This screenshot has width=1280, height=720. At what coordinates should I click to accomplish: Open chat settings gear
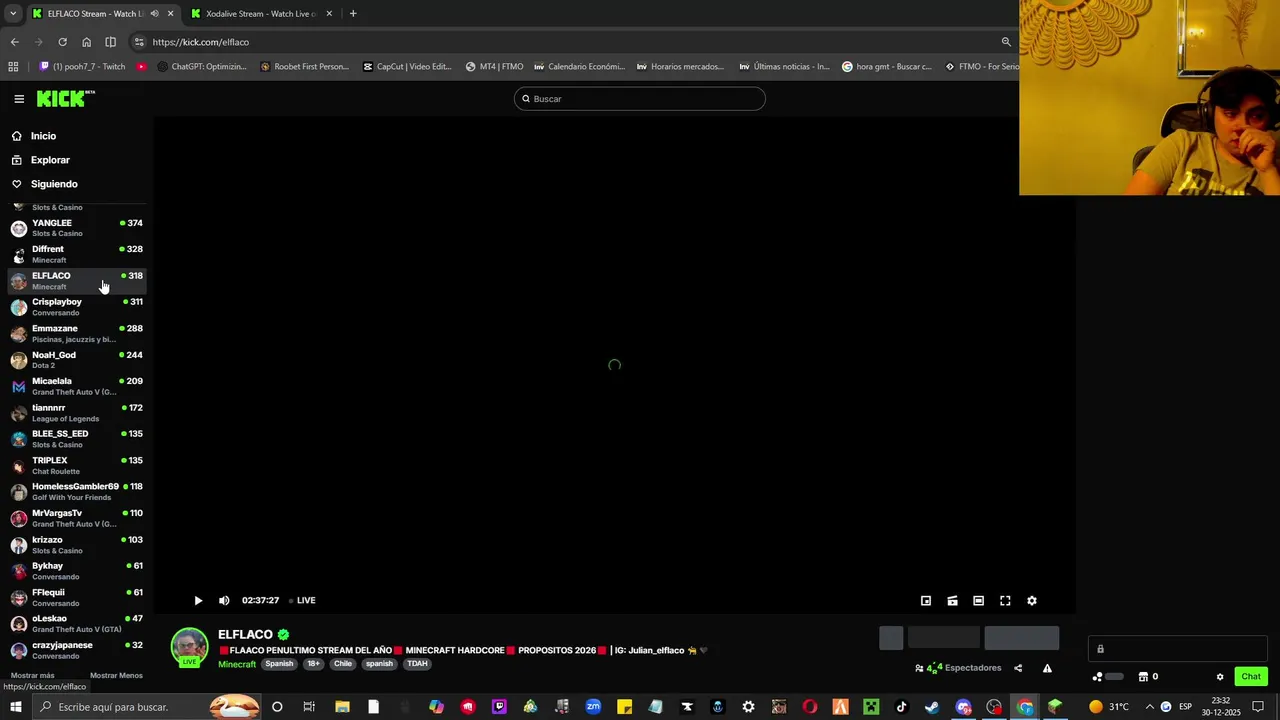pos(1220,677)
